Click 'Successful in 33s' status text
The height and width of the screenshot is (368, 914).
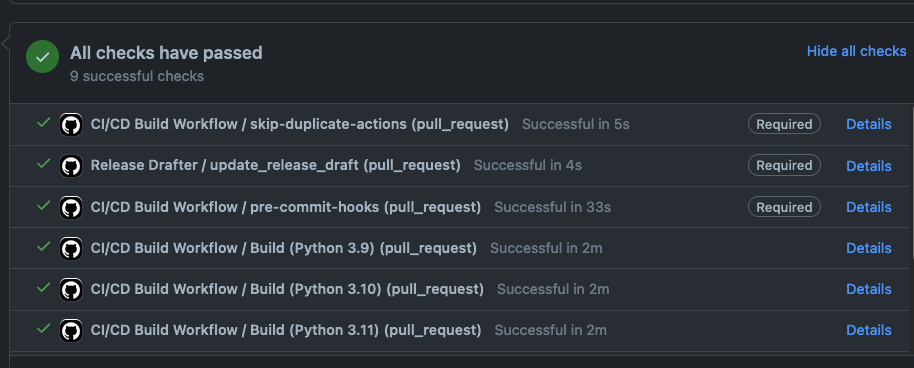coord(553,207)
